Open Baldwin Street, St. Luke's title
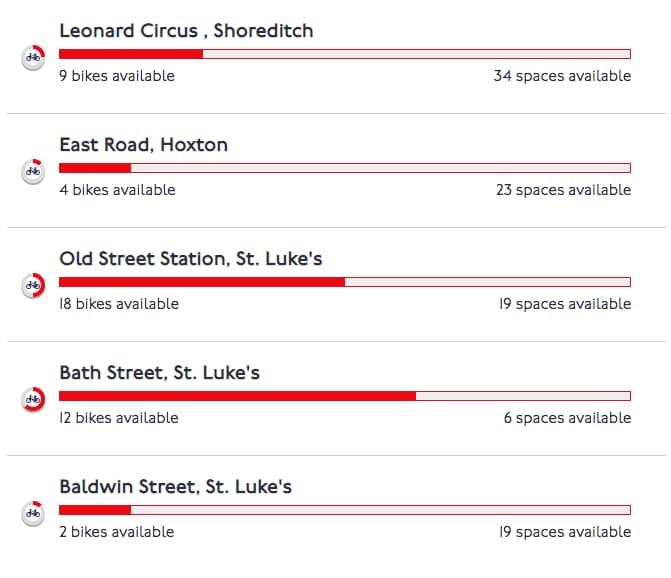Viewport: 671px width, 578px height. coord(175,487)
